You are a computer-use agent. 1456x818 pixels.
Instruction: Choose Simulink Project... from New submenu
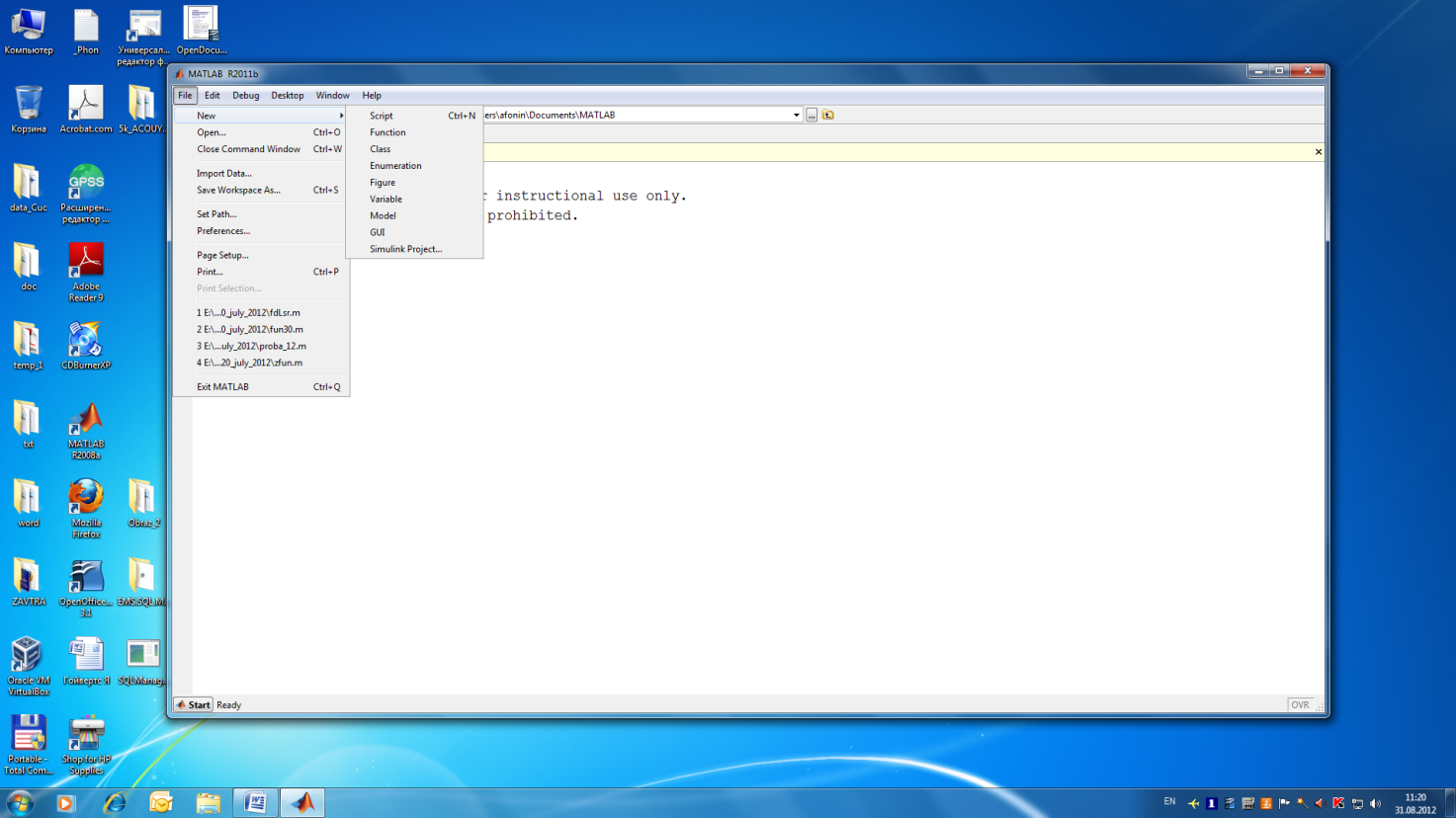point(414,249)
